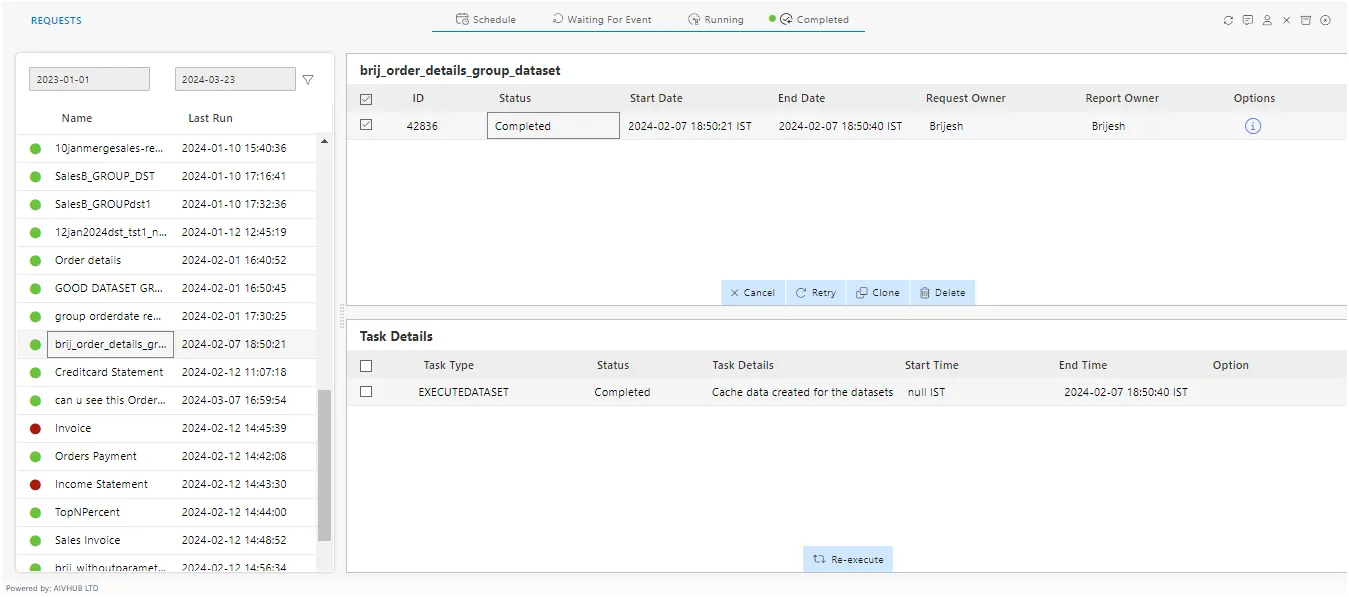The height and width of the screenshot is (597, 1349).
Task: Click the ID column header
Action: click(418, 98)
